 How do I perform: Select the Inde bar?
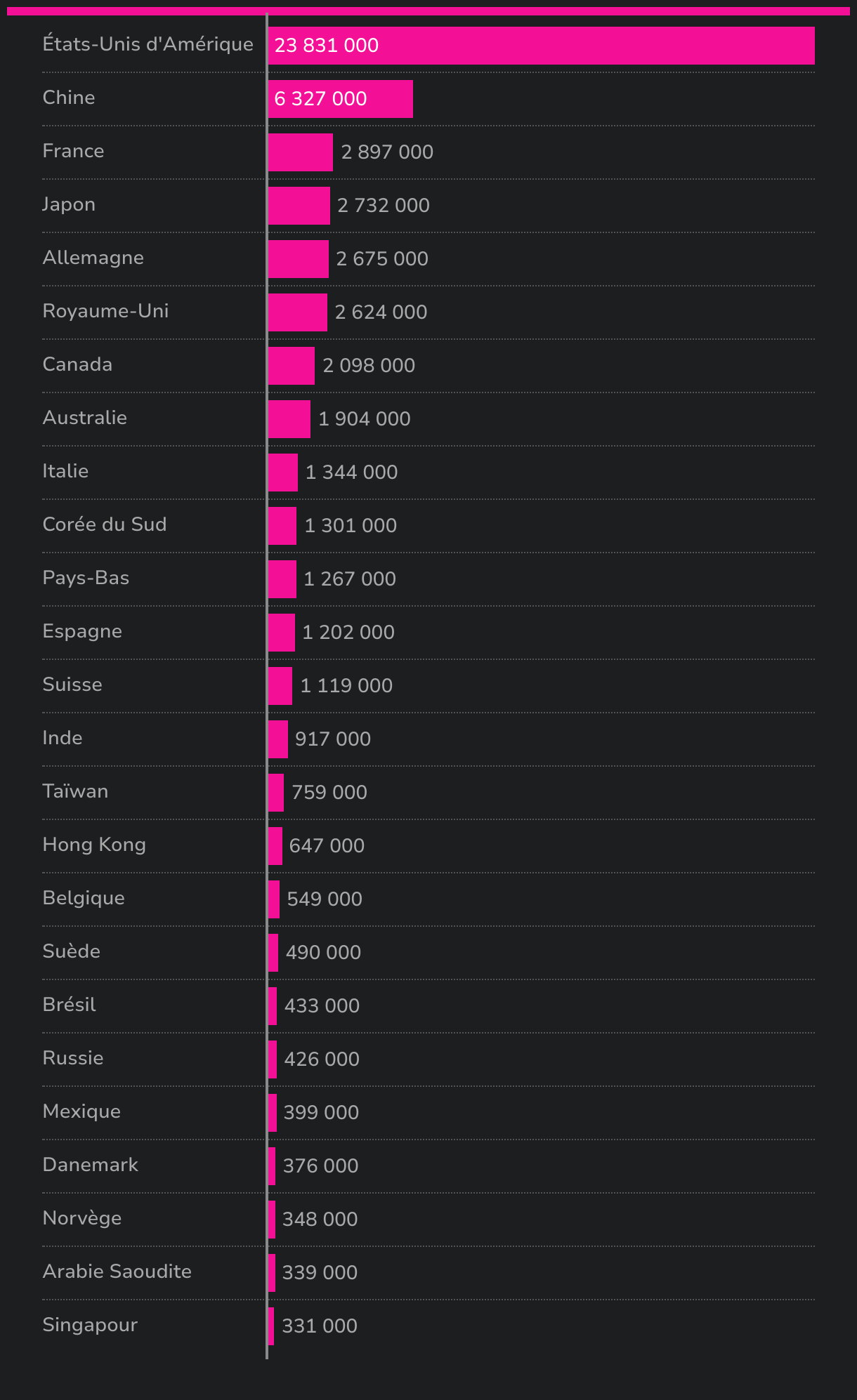coord(277,739)
